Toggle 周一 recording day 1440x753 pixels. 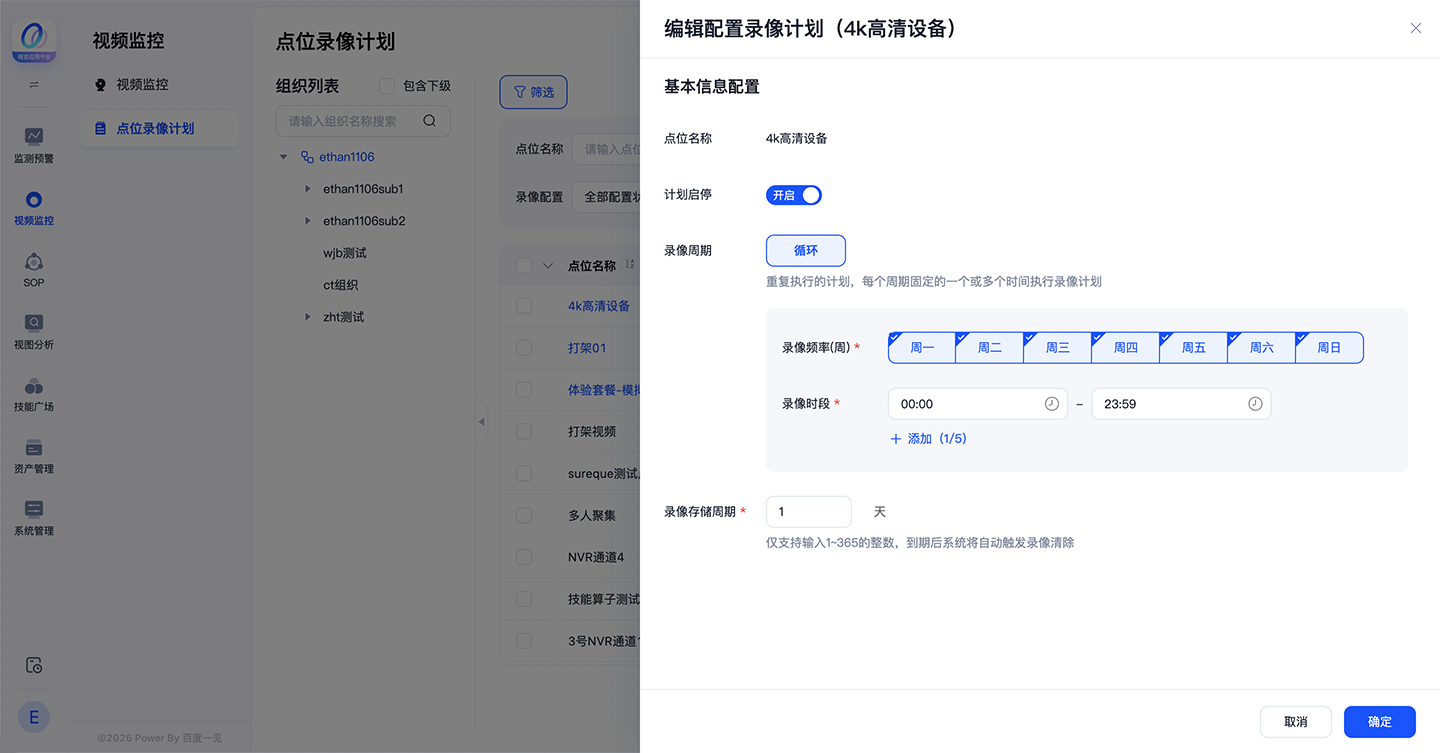click(922, 347)
